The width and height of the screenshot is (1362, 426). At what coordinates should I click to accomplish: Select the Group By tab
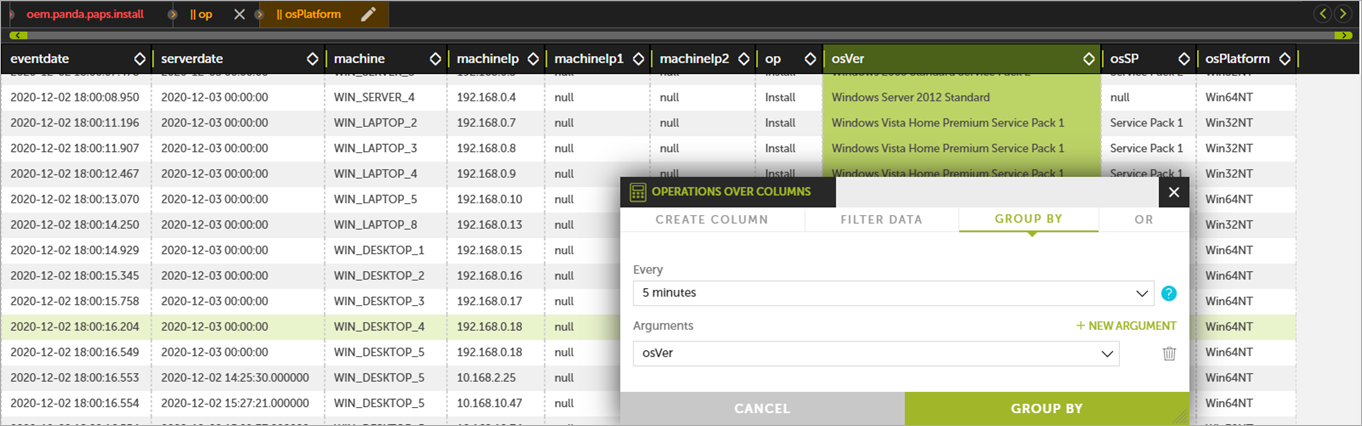point(1028,219)
